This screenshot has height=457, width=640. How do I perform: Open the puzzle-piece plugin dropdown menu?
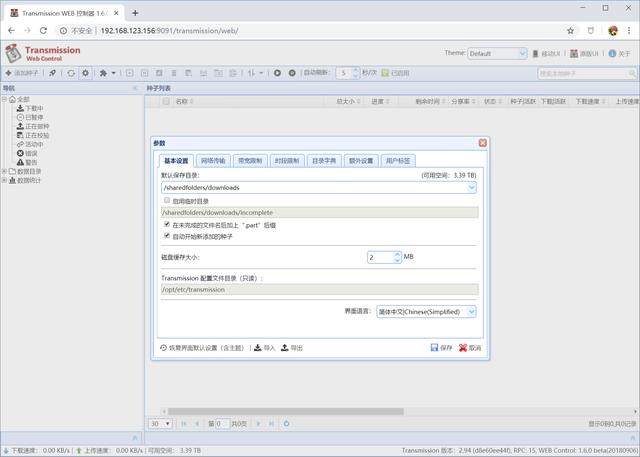[107, 73]
